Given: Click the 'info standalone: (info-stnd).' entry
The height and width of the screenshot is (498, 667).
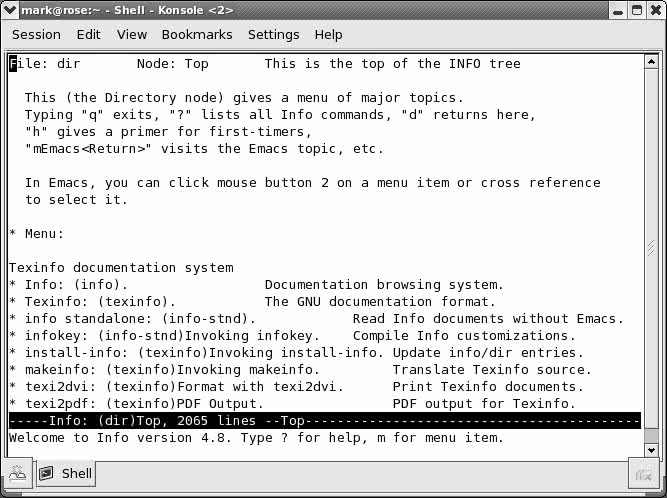Looking at the screenshot, I should 140,319.
